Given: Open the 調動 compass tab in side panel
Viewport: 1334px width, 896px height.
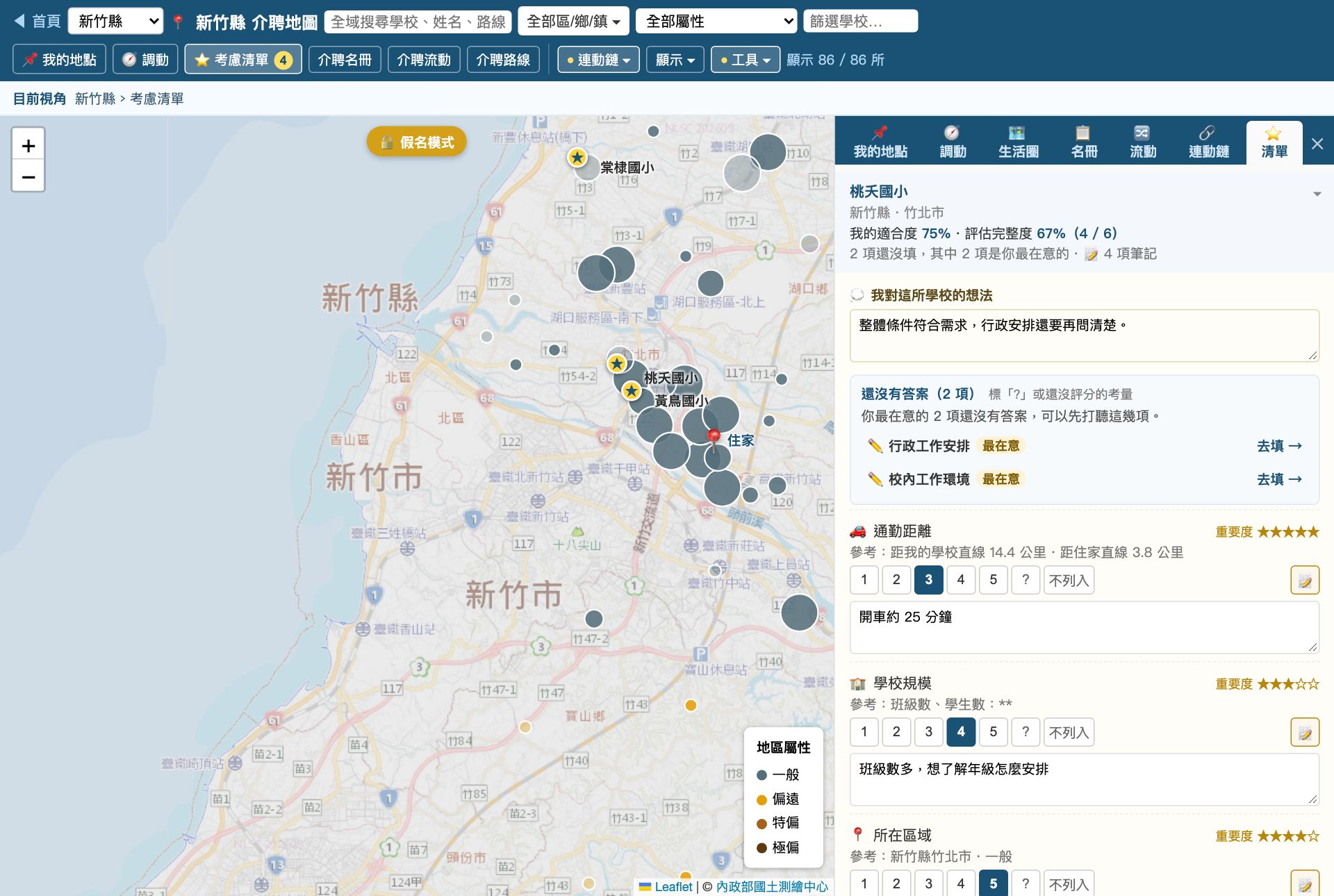Looking at the screenshot, I should pos(953,142).
